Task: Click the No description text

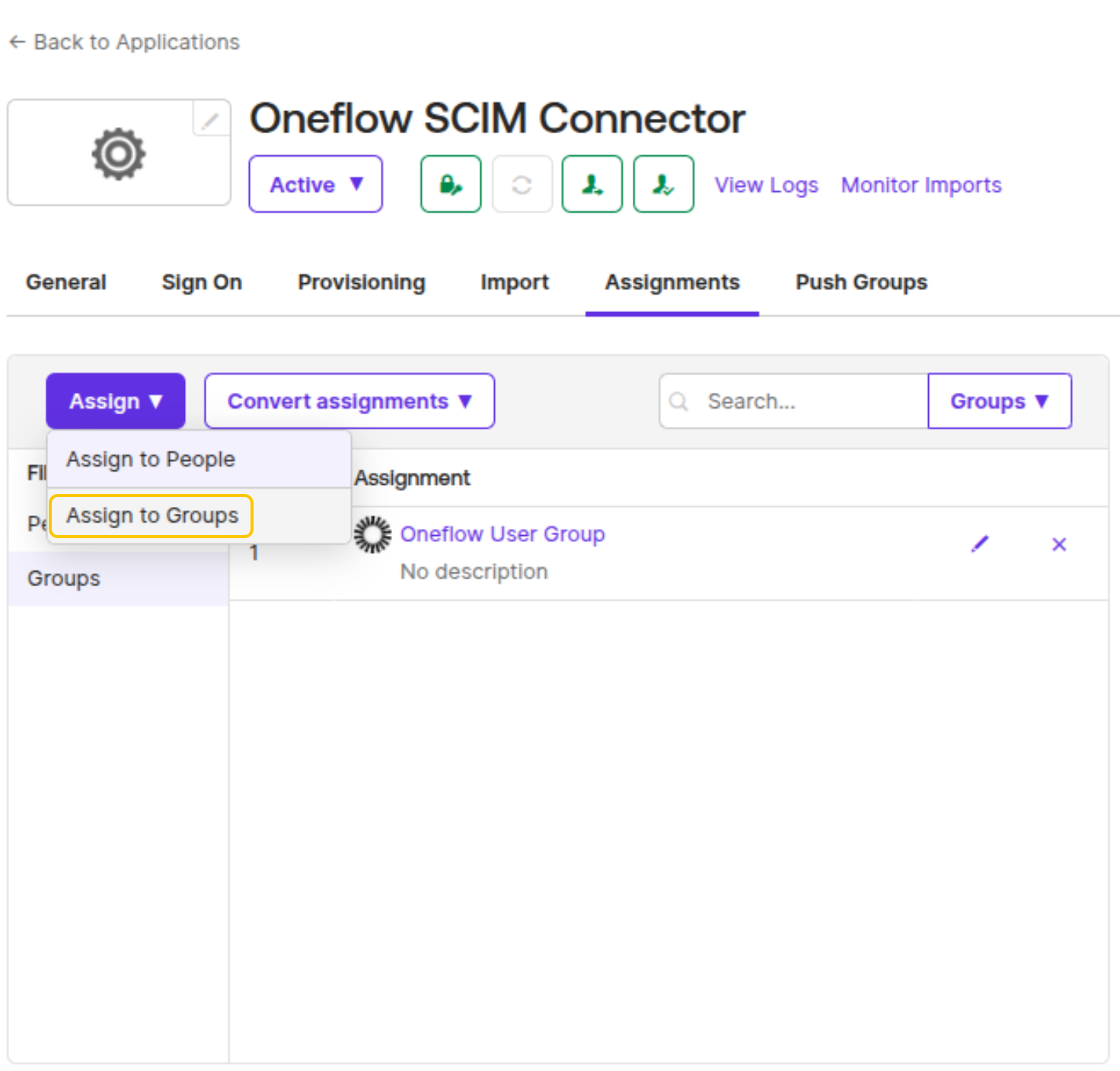Action: click(x=474, y=572)
